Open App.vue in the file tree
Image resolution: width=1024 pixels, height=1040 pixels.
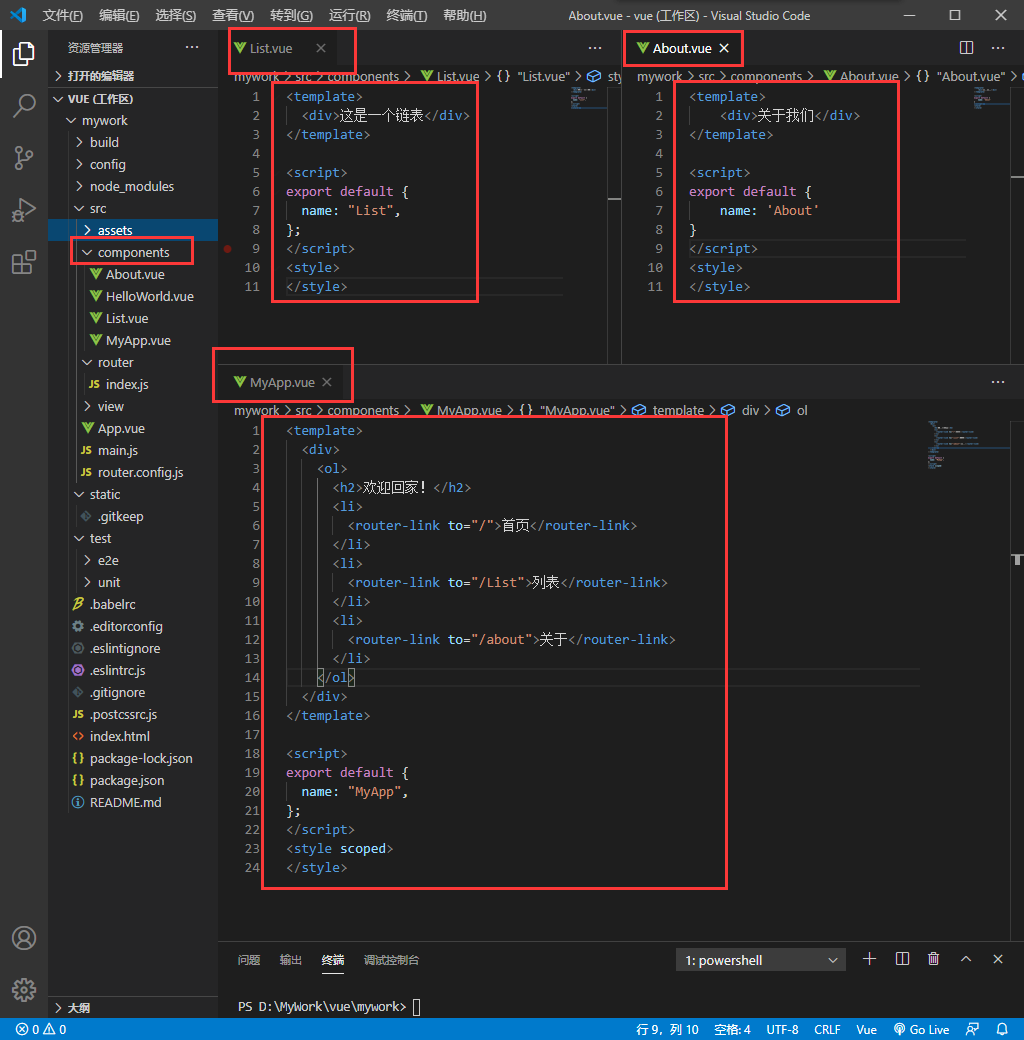133,428
